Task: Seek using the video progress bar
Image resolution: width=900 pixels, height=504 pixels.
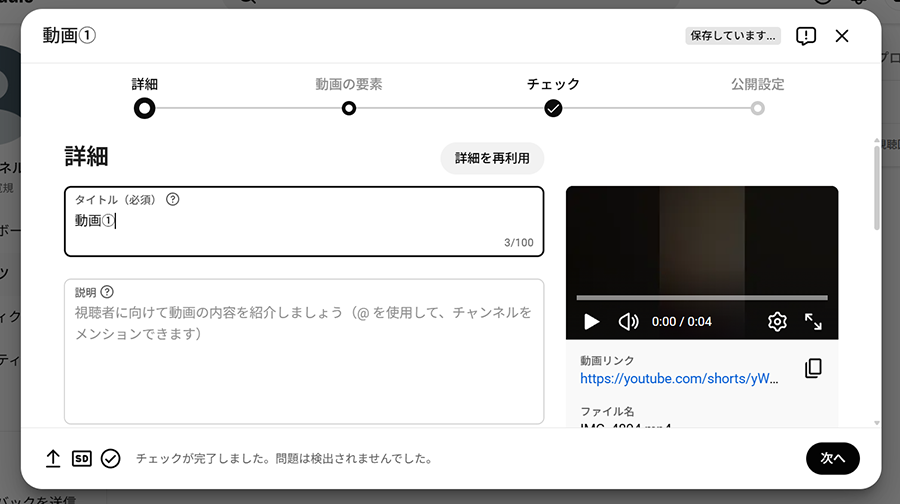Action: point(701,298)
